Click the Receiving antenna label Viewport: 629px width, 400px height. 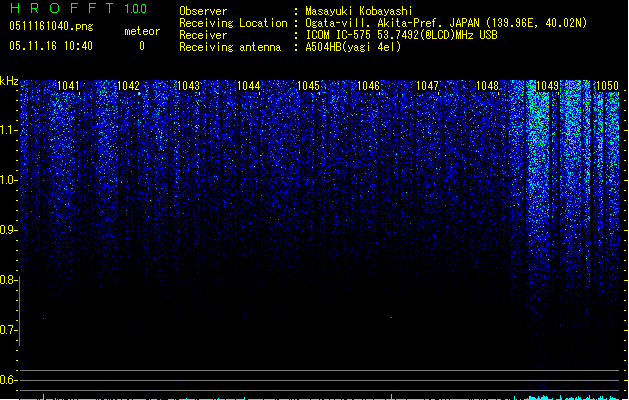230,47
